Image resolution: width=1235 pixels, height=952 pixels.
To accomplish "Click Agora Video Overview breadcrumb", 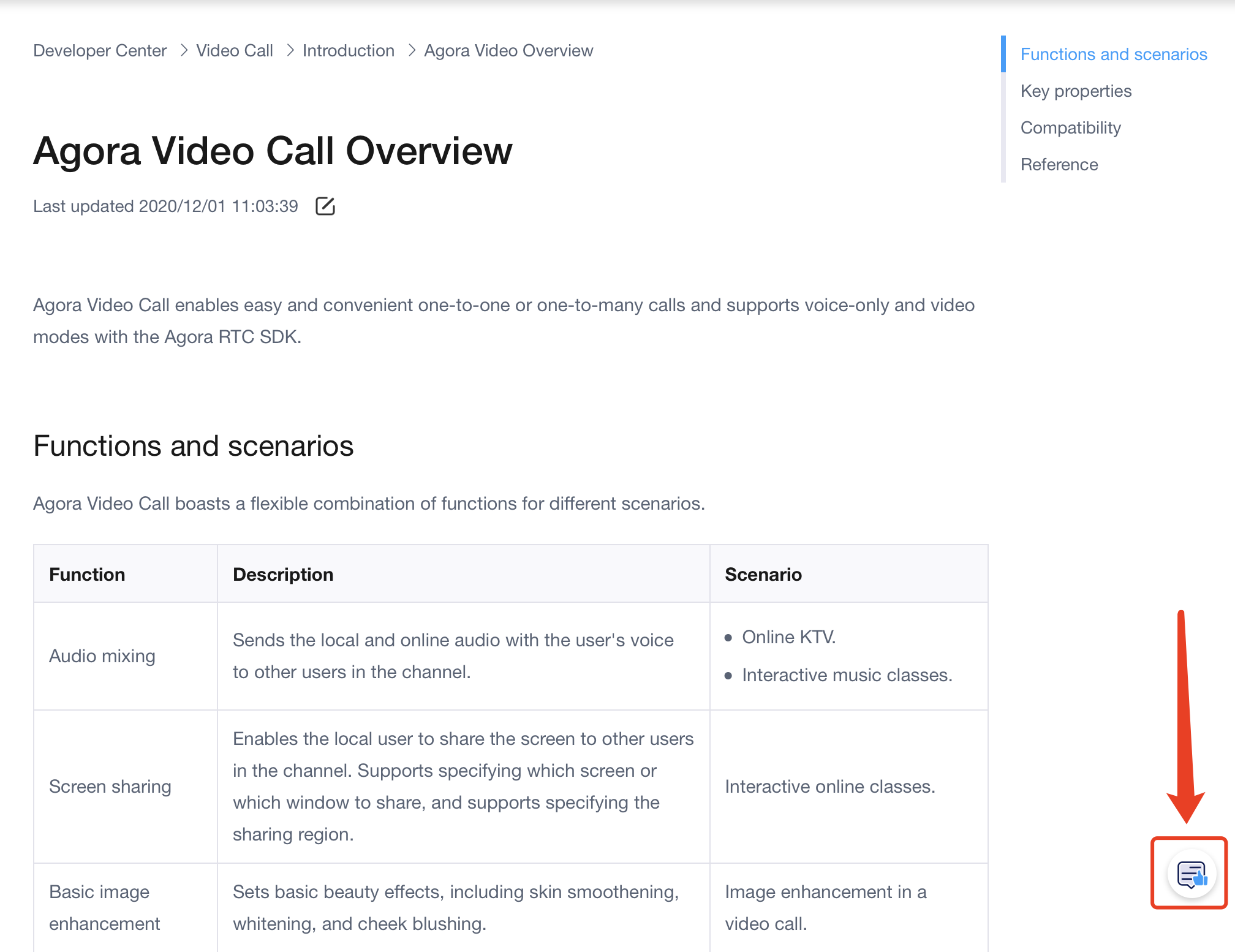I will pyautogui.click(x=508, y=51).
